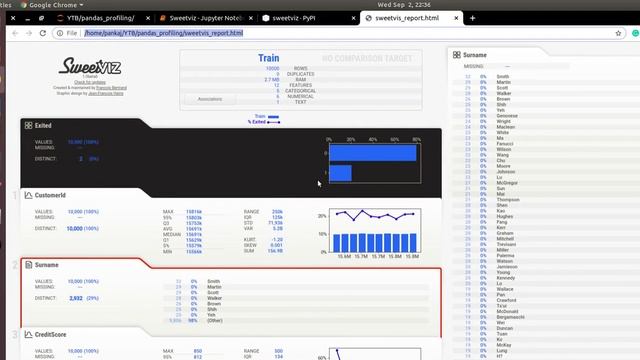
Task: Expand the CustomerId feature section
Action: click(50, 196)
